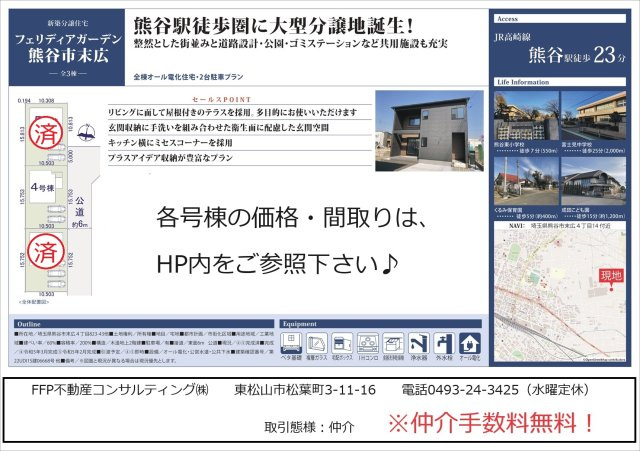The width and height of the screenshot is (640, 451).
Task: Click the HP内をご参照下さい♪ text
Action: tap(278, 264)
